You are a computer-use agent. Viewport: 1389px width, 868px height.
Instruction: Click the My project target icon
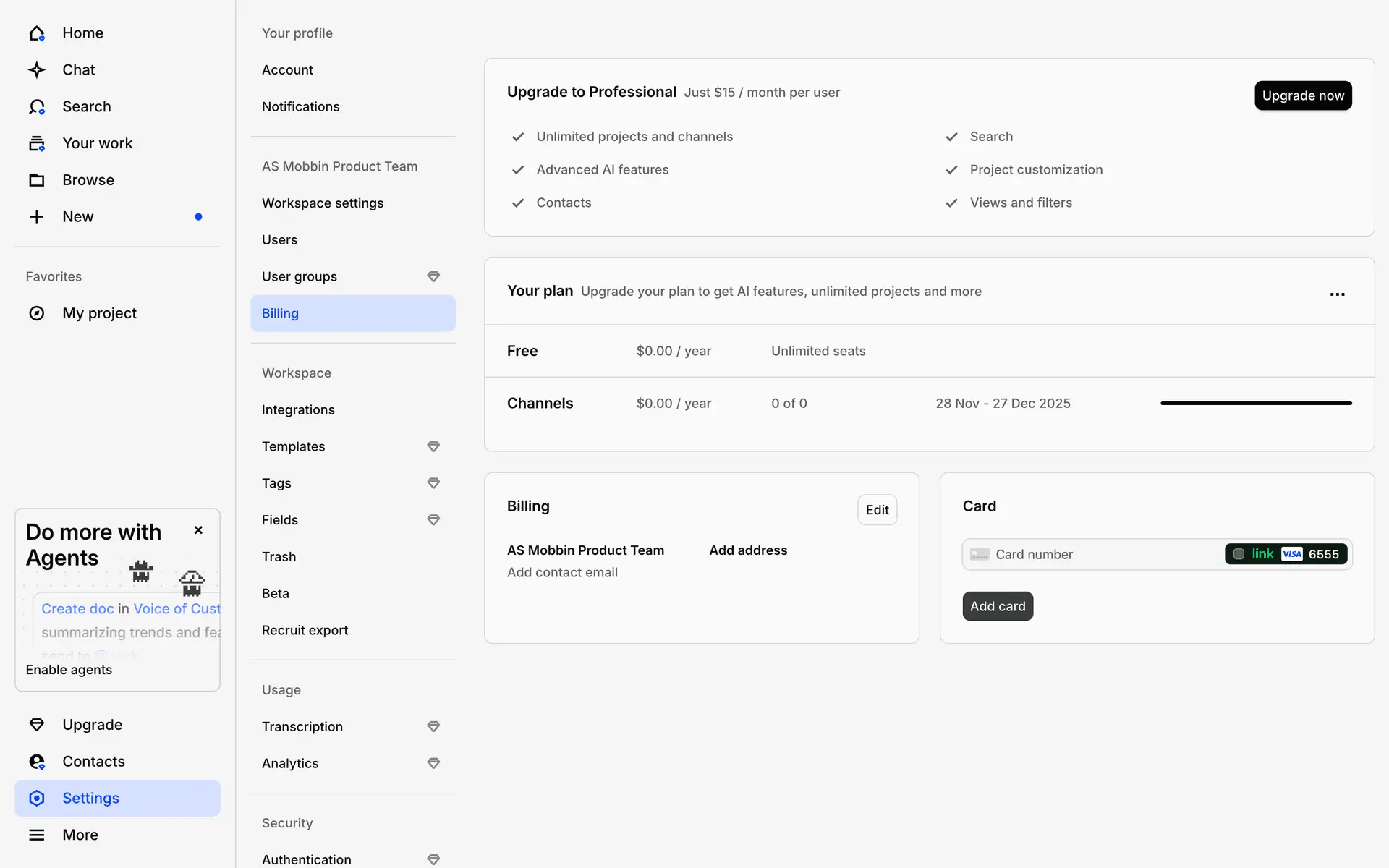[37, 313]
